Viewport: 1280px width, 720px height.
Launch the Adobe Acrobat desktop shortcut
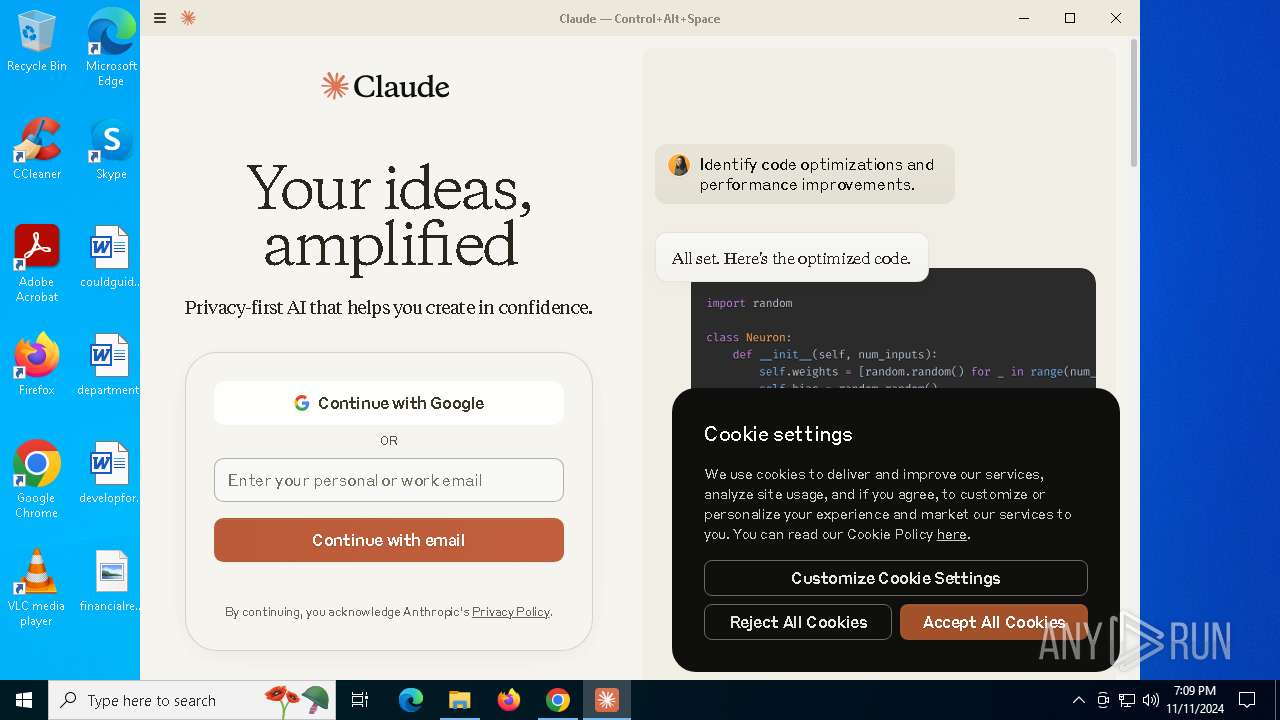(x=37, y=264)
